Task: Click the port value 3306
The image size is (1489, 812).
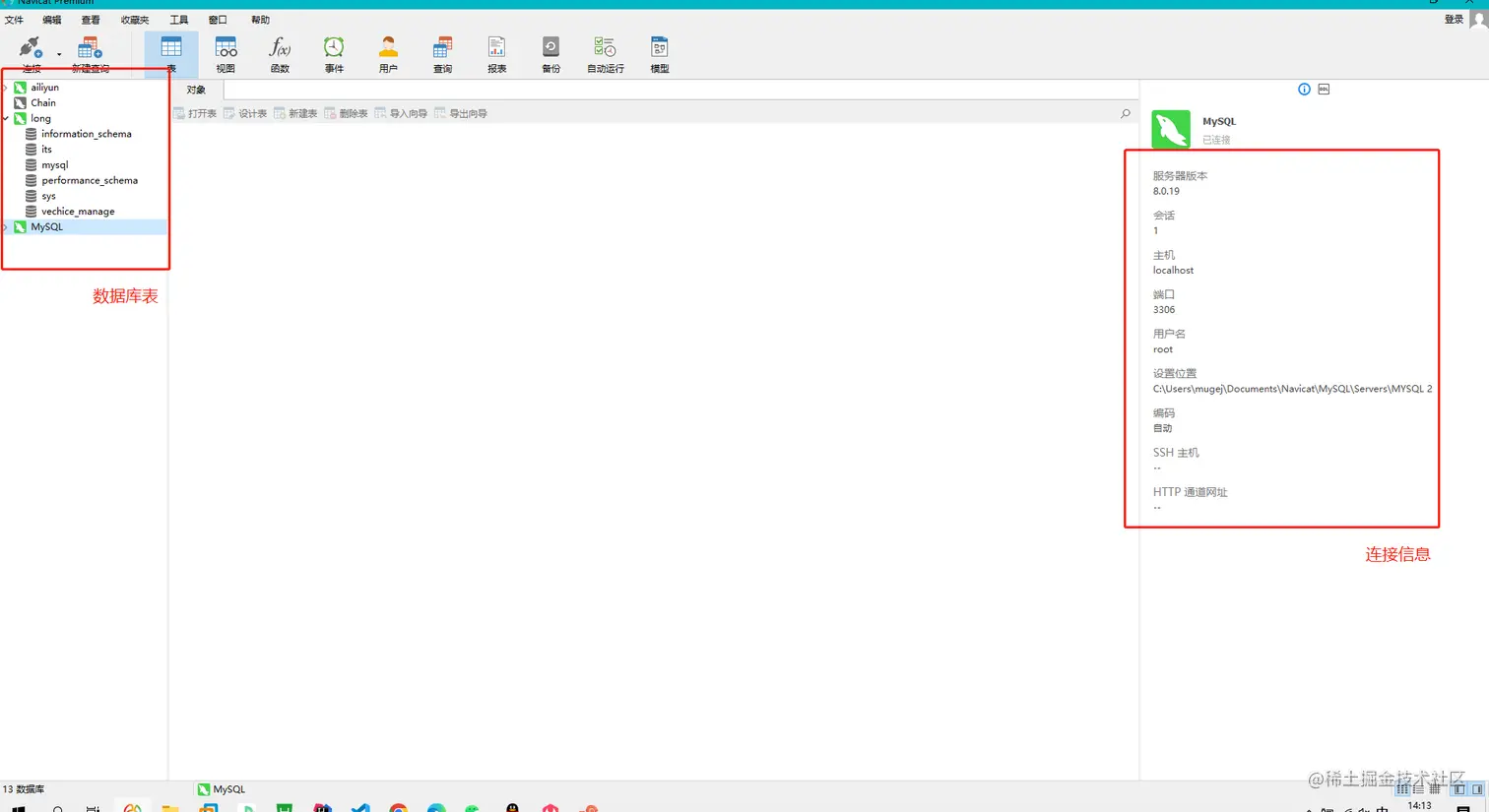Action: point(1164,310)
